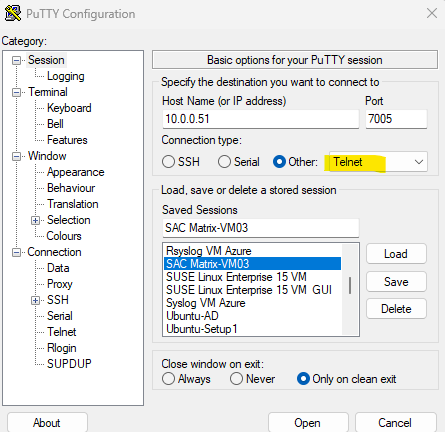Click the Load session button

click(x=396, y=254)
